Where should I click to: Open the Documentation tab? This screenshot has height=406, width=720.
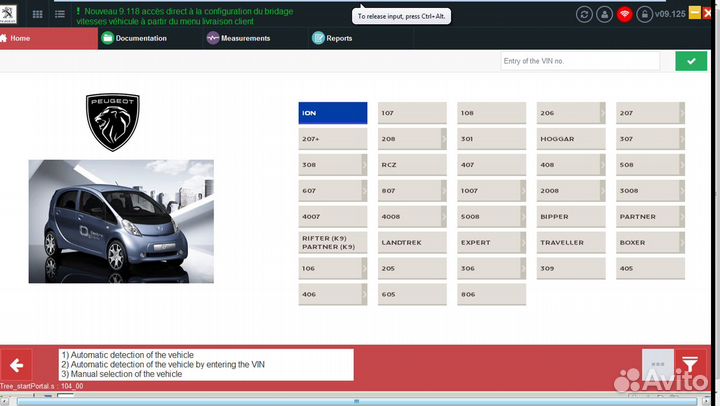(x=134, y=38)
